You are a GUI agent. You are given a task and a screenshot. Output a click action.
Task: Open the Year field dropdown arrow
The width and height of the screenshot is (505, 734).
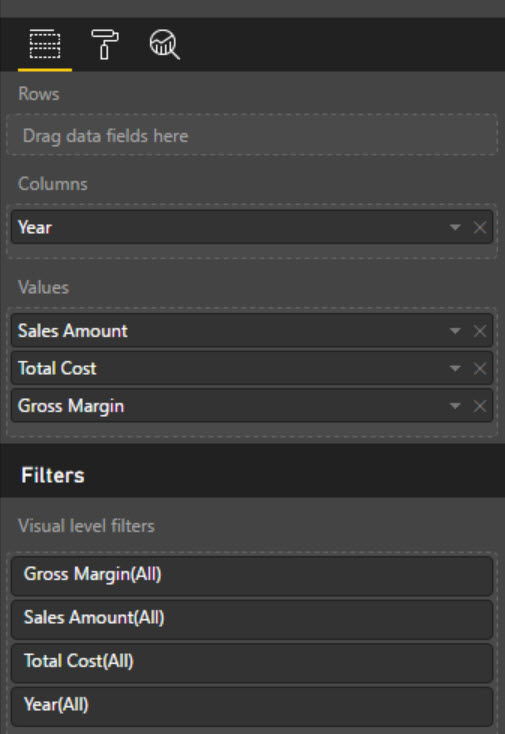coord(454,228)
